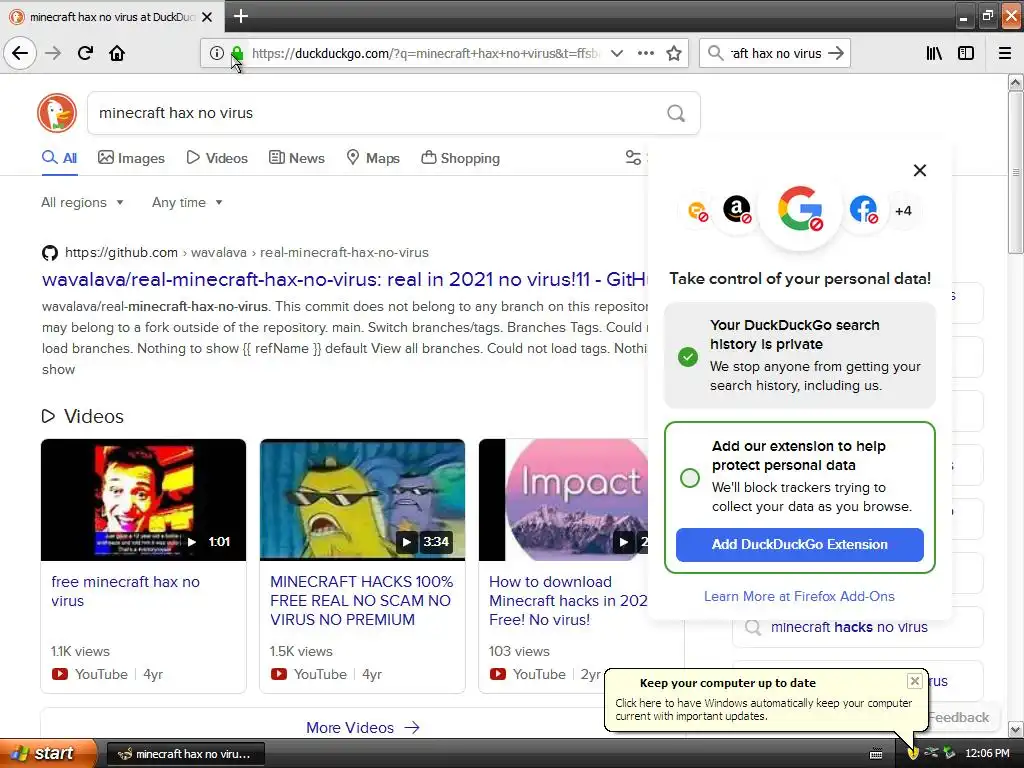
Task: Click the page scrollbar down arrow
Action: point(1016,728)
